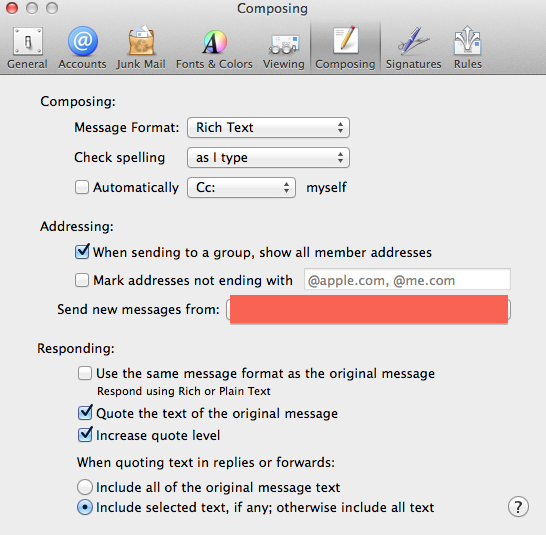Select Include selected text, if any option

(85, 507)
